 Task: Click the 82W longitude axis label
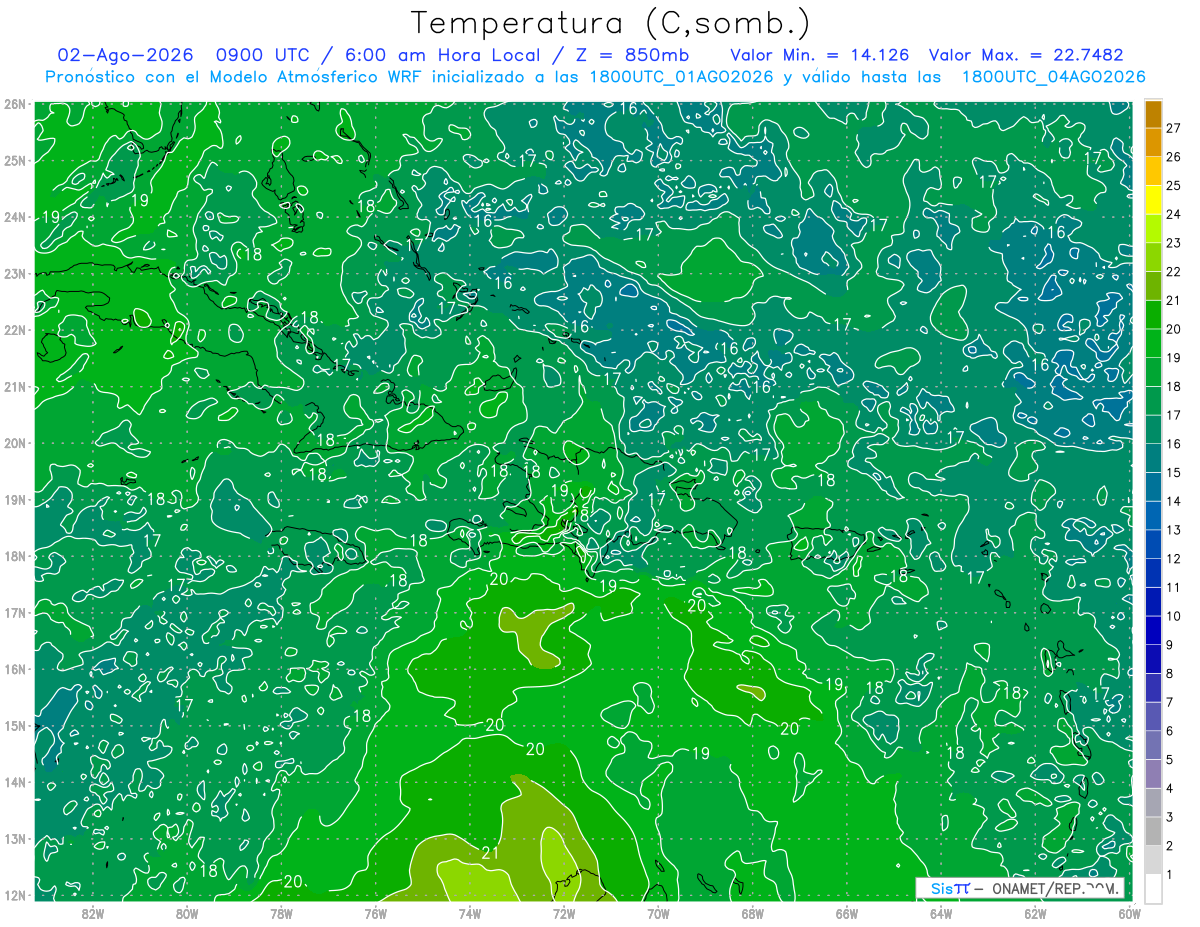coord(93,912)
